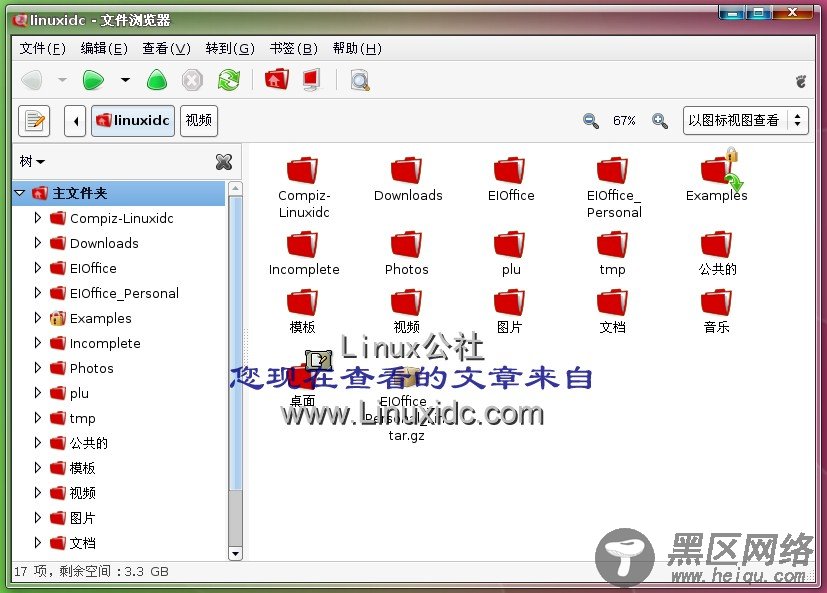Click the tree scrollbar up arrow
Viewport: 827px width, 593px height.
[235, 188]
